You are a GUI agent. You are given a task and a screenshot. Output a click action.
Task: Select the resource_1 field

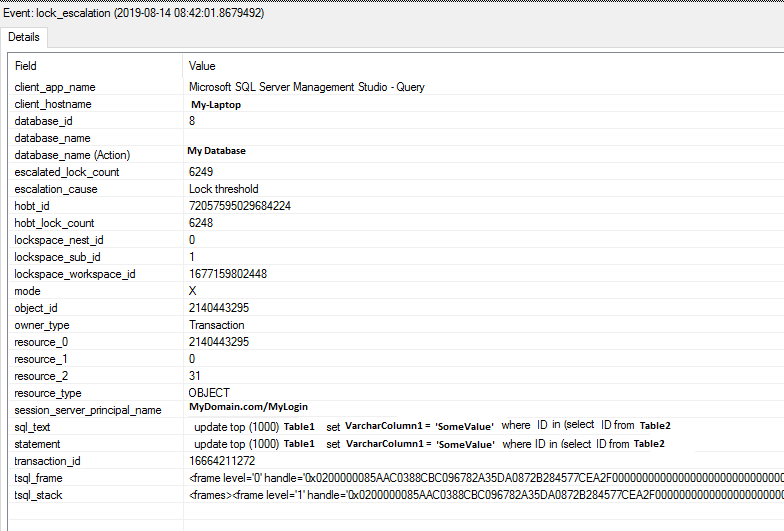[x=41, y=359]
